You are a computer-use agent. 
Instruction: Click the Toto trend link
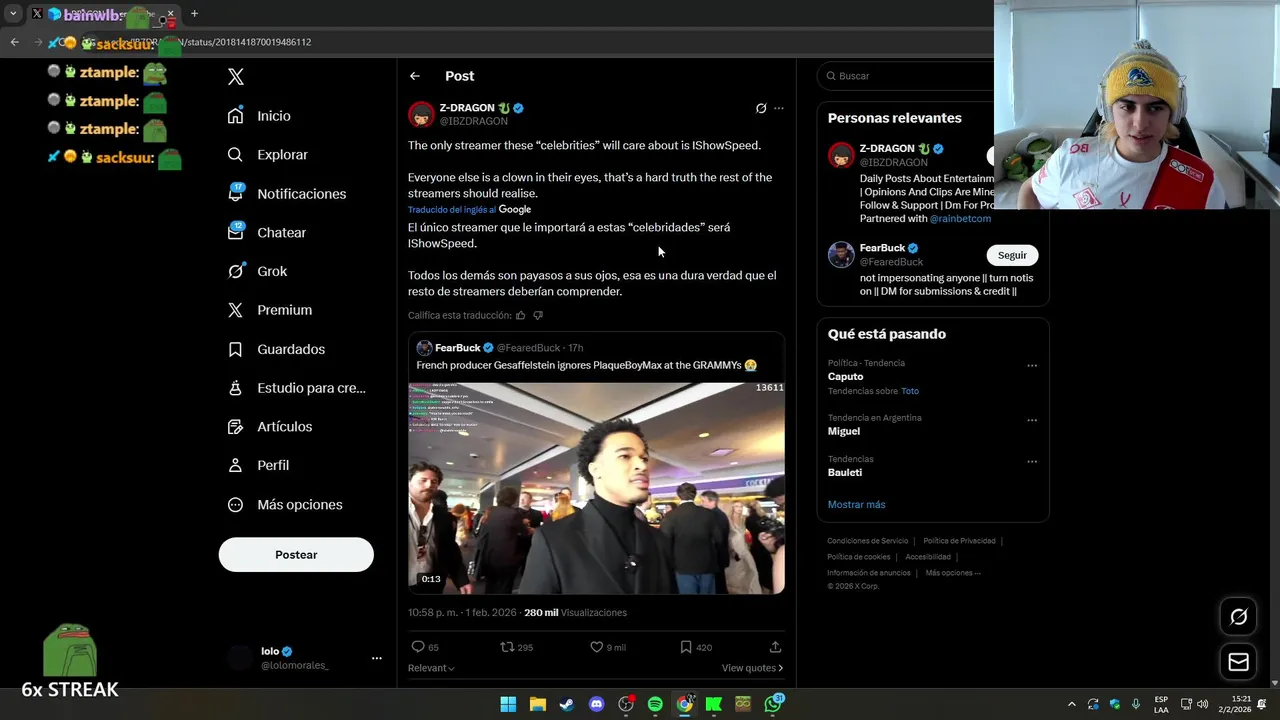910,391
